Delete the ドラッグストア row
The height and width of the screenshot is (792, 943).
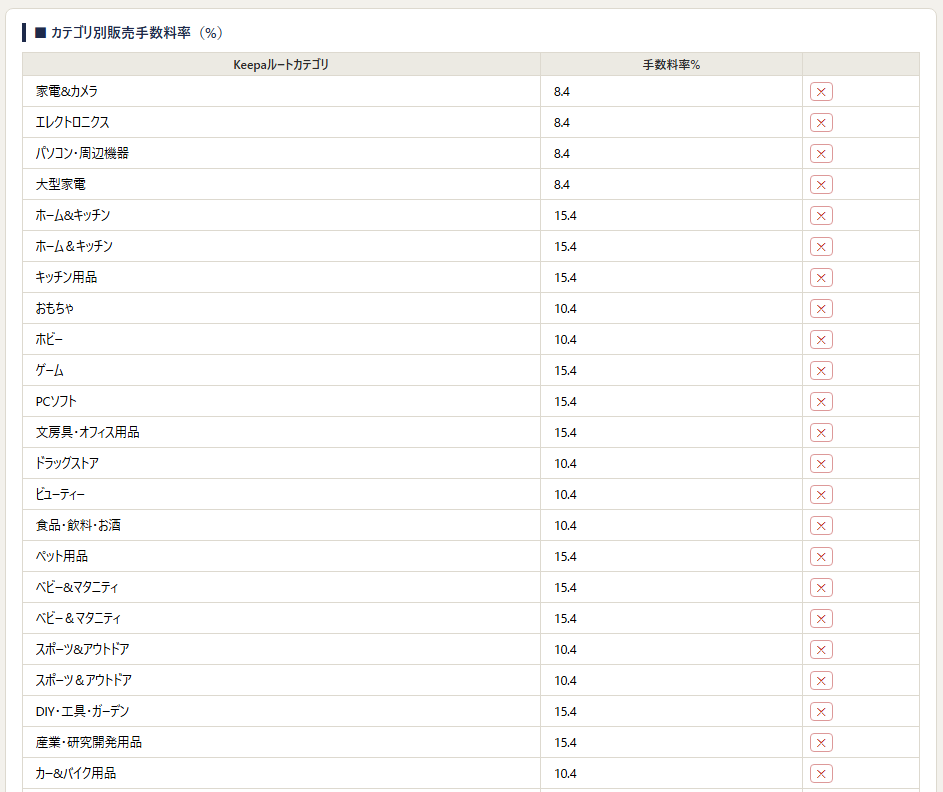coord(821,464)
